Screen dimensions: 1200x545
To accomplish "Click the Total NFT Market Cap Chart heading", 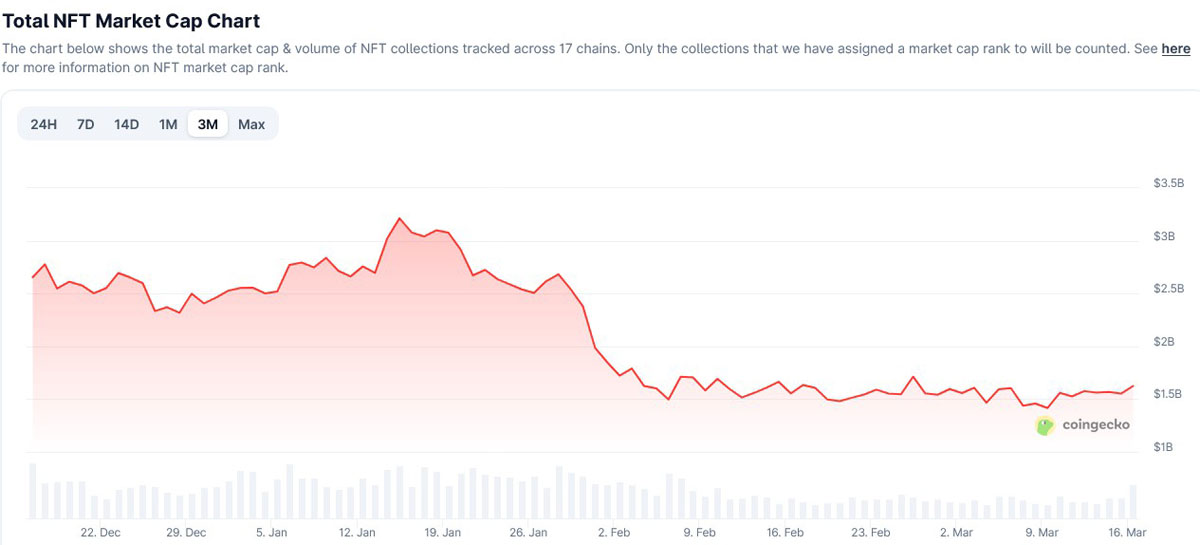I will [131, 20].
